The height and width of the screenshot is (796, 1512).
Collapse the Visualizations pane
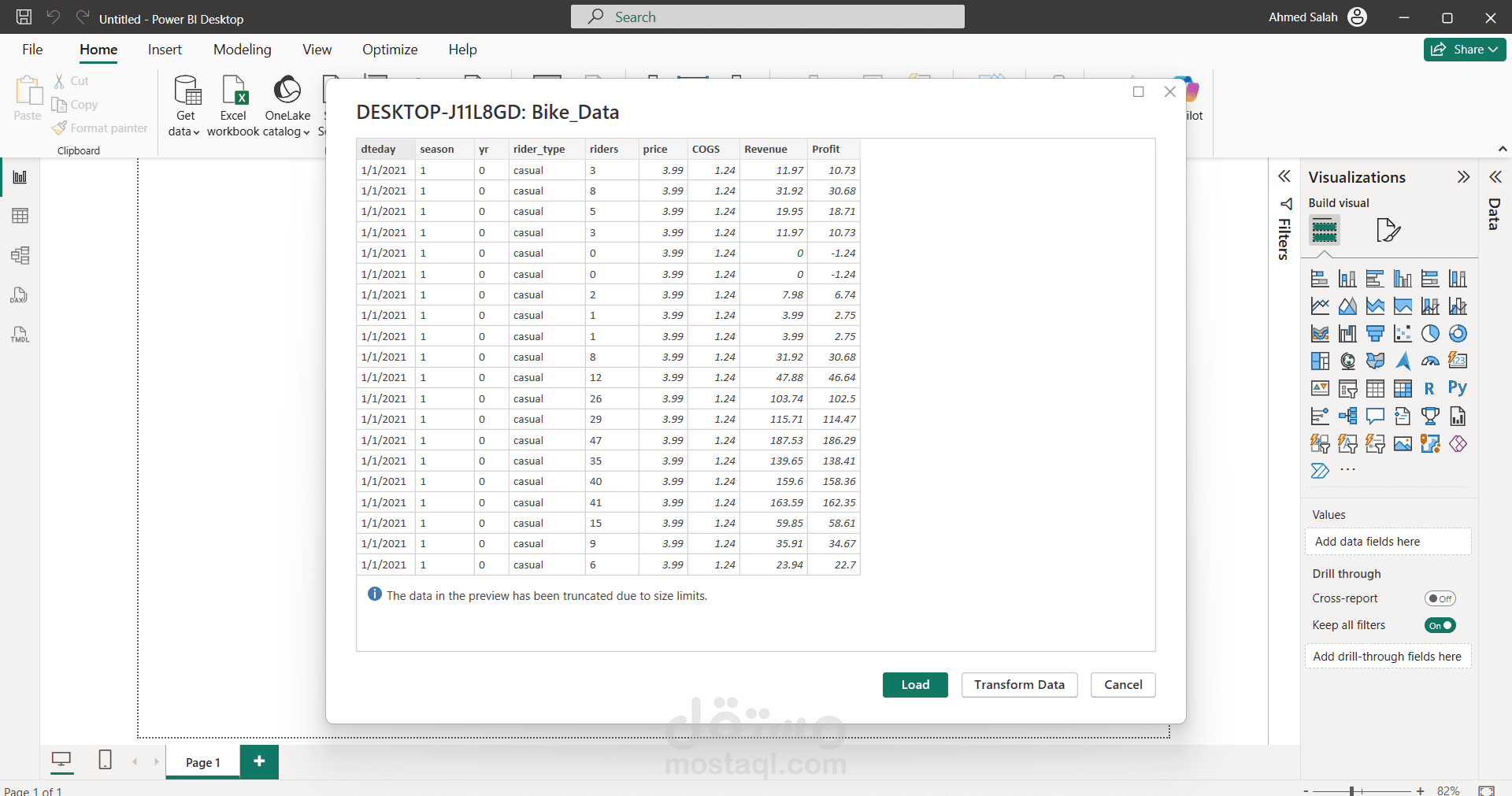coord(1463,176)
